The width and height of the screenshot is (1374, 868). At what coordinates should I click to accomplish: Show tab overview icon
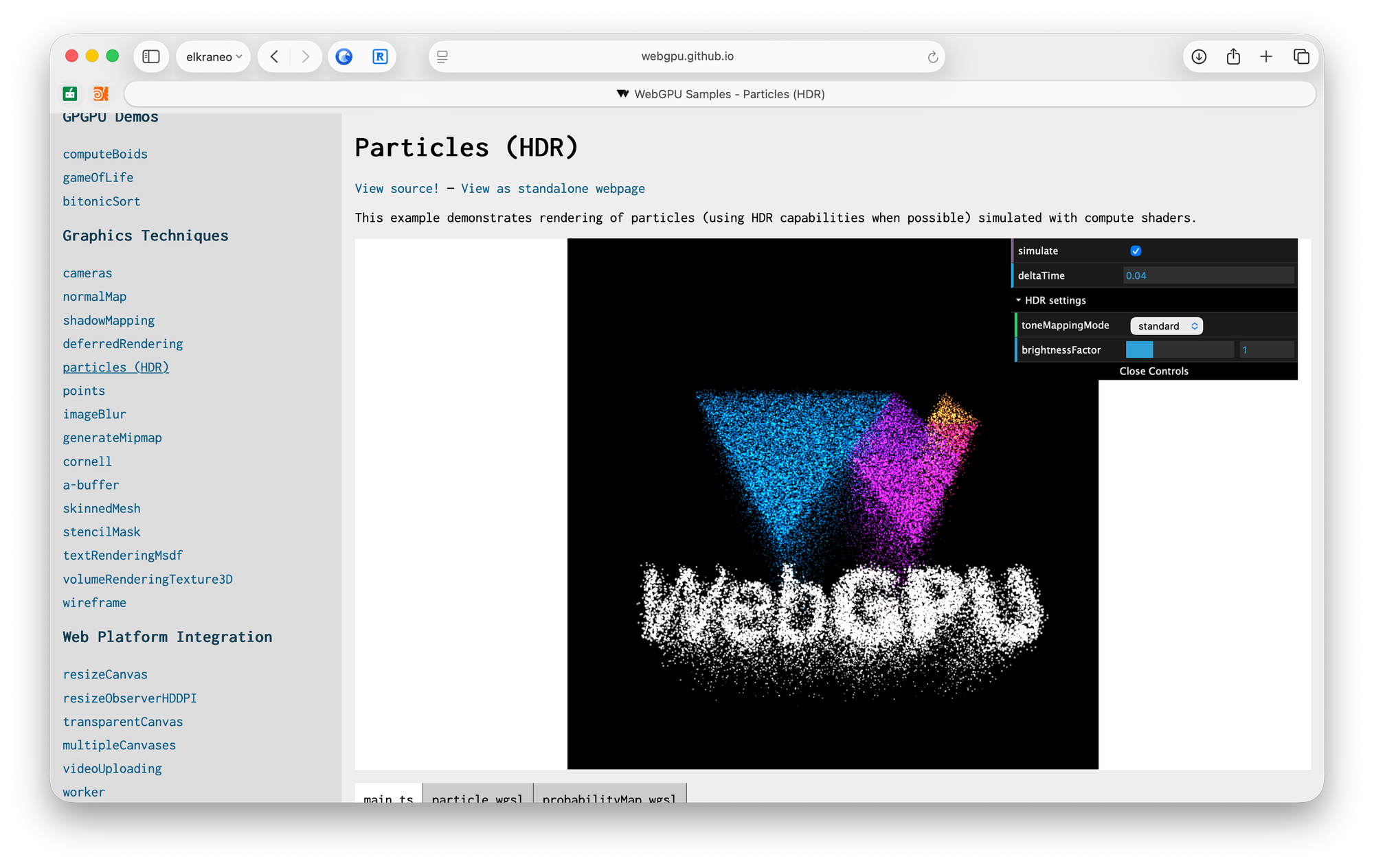click(x=1301, y=56)
